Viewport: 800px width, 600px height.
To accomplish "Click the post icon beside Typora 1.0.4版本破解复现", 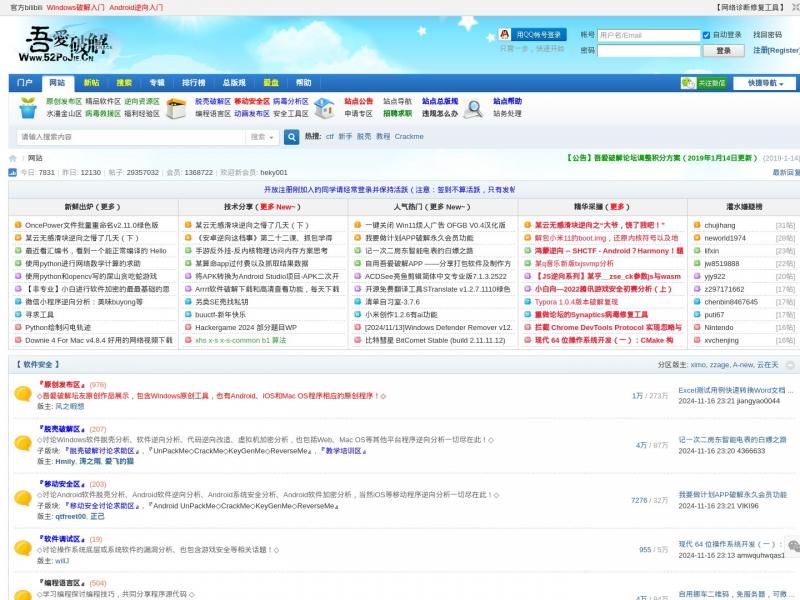I will click(528, 302).
